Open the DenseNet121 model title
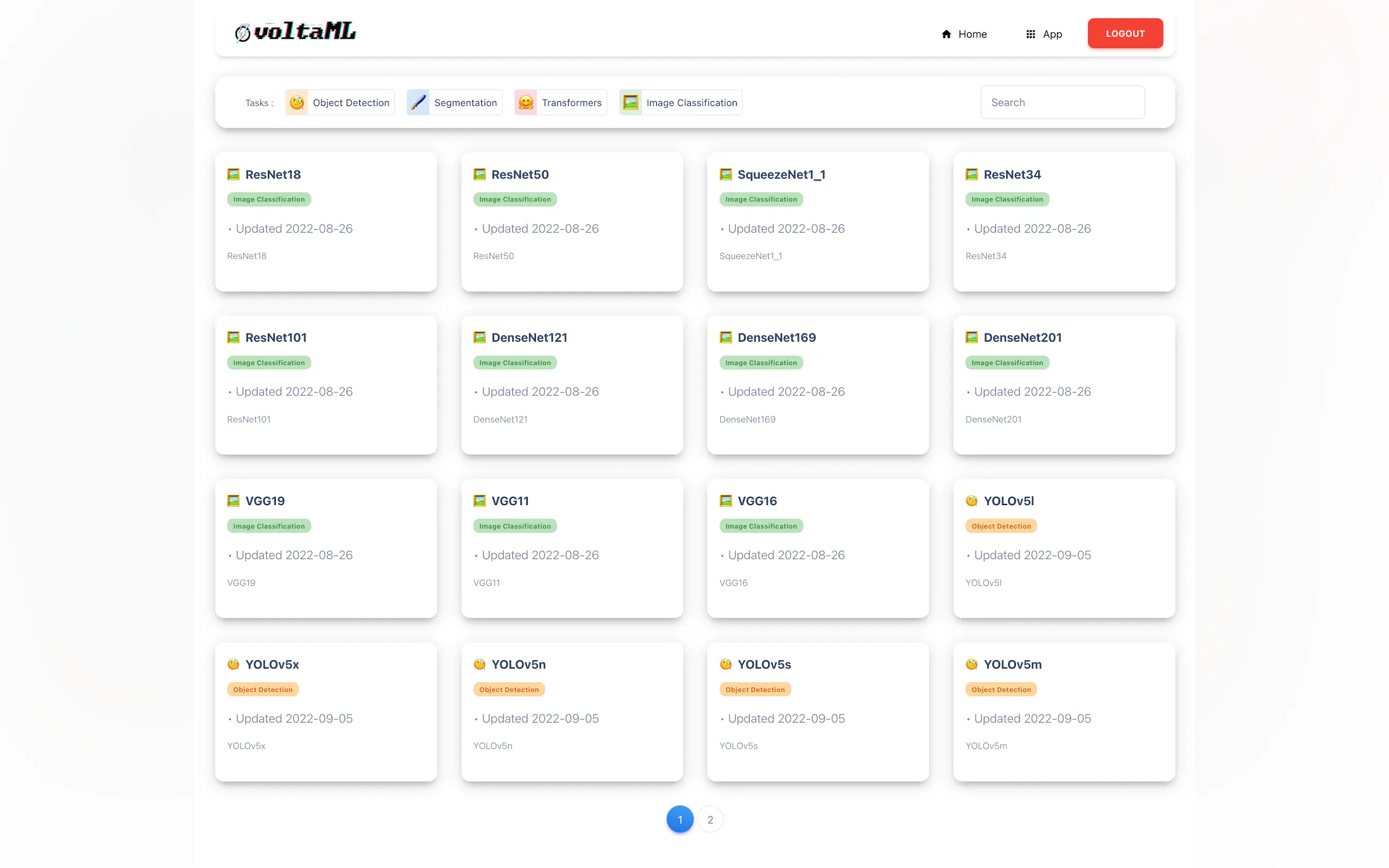This screenshot has width=1389, height=868. tap(529, 338)
